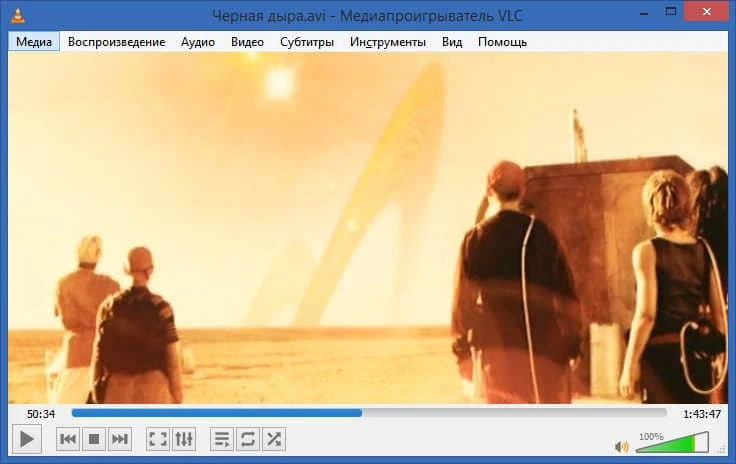The width and height of the screenshot is (736, 464).
Task: Open the Инструменты menu
Action: [x=388, y=42]
